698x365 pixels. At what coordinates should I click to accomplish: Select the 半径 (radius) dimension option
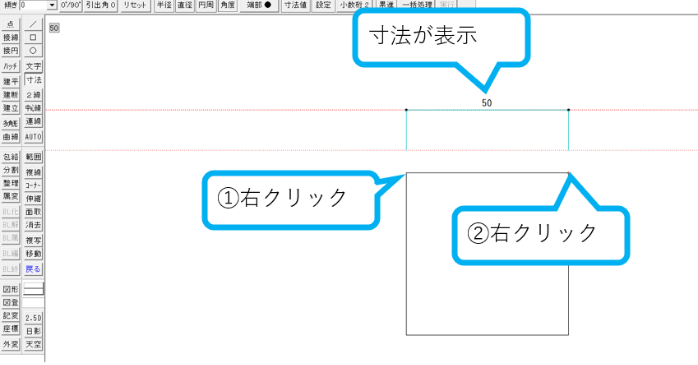pyautogui.click(x=164, y=5)
